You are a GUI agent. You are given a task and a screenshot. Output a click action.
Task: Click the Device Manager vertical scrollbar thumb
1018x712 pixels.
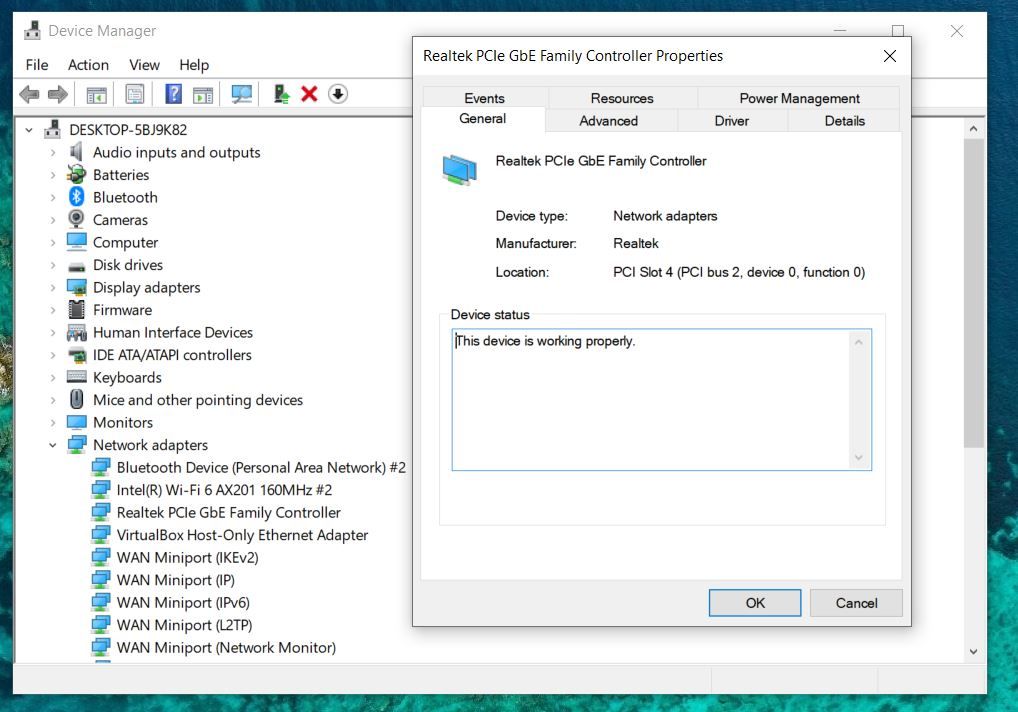pos(973,292)
